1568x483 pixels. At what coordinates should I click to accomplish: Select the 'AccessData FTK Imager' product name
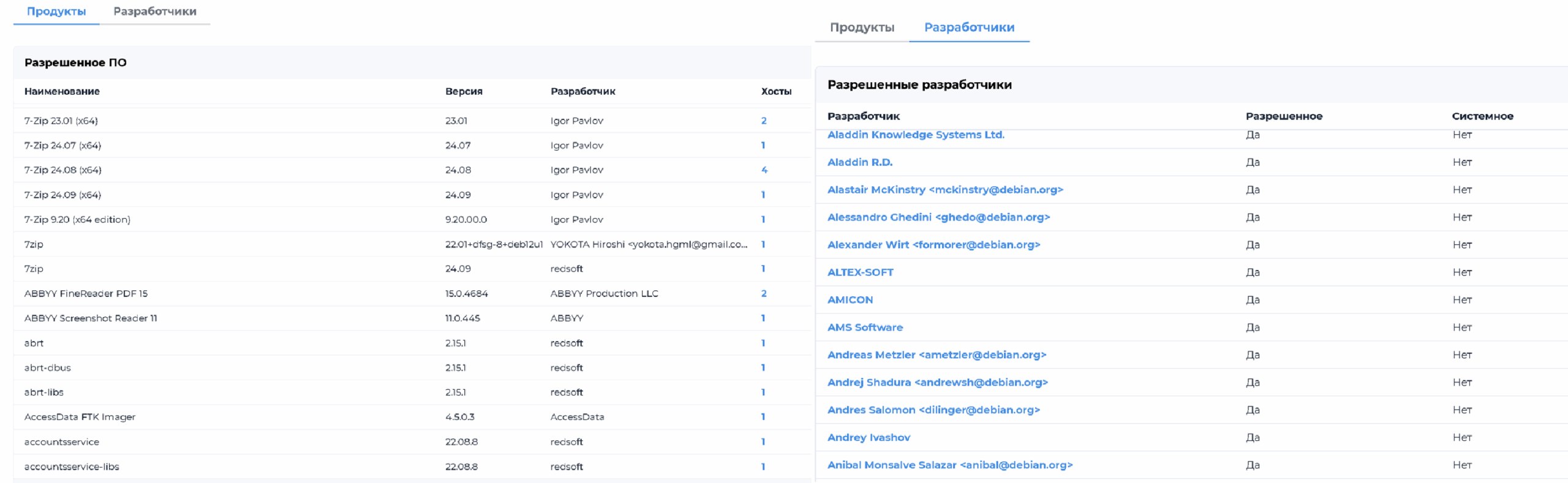tap(80, 417)
